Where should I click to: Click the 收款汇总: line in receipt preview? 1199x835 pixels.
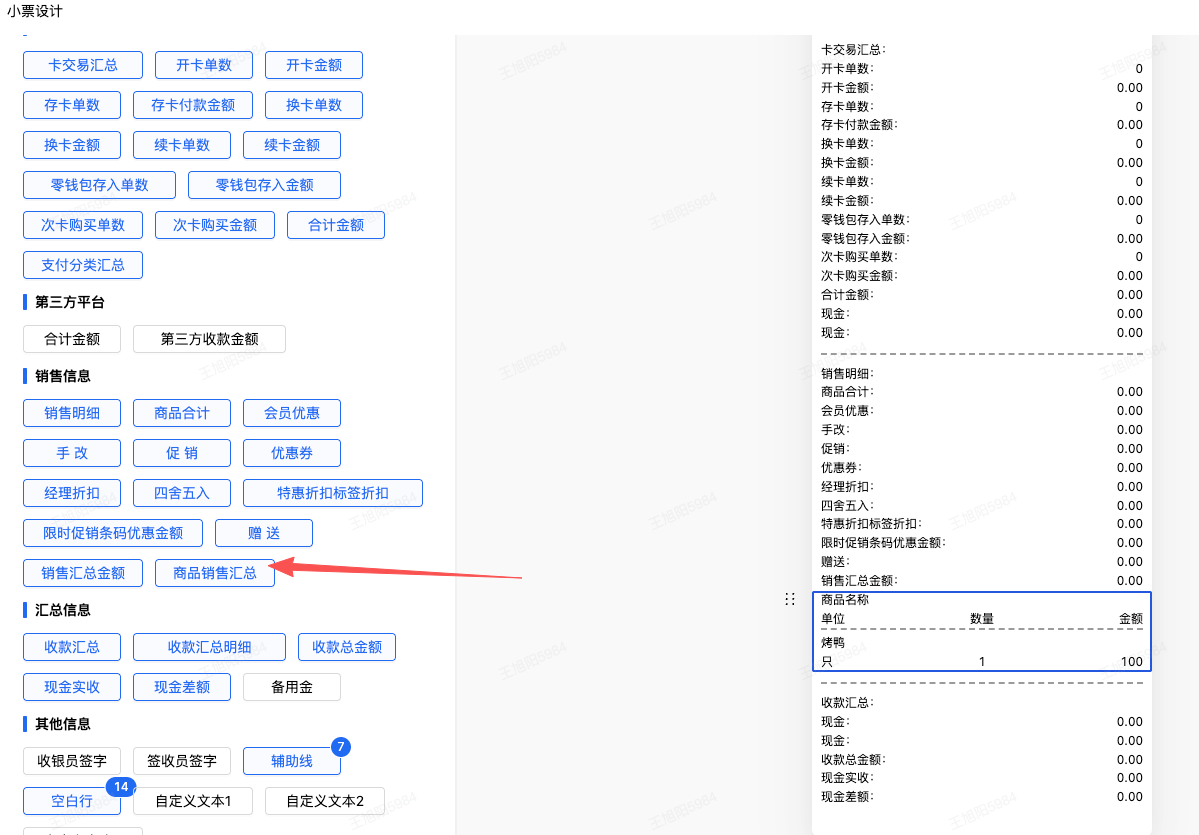coord(847,703)
